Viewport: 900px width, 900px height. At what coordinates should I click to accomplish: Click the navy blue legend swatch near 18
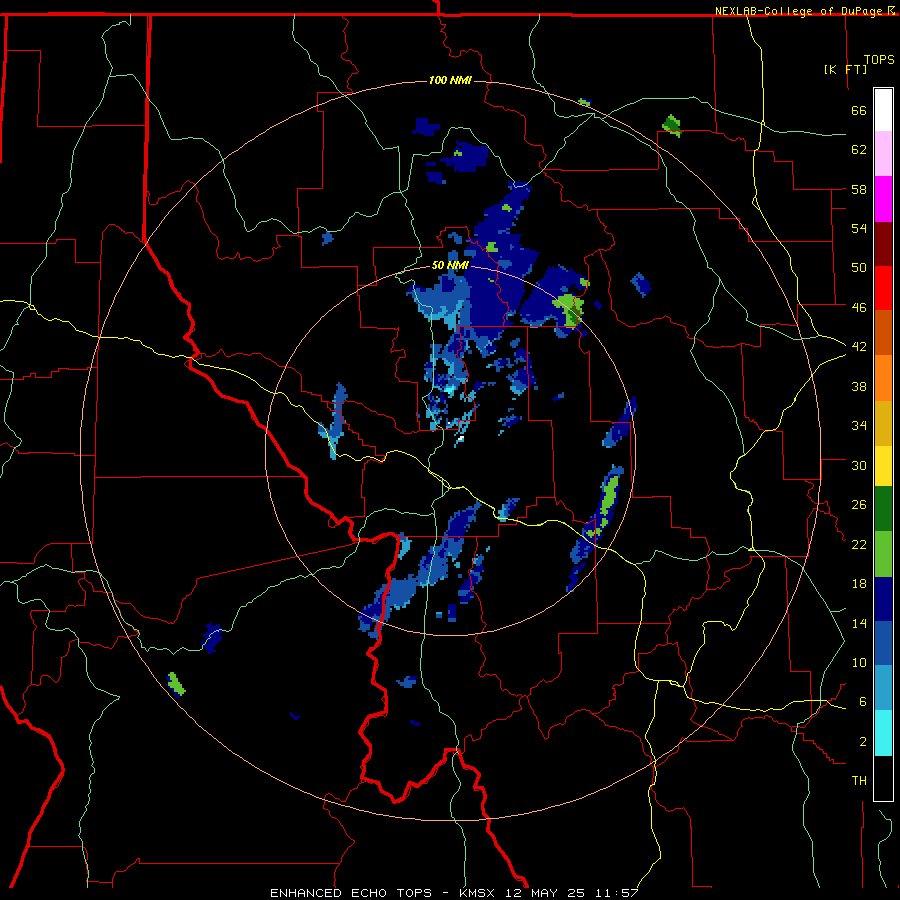click(x=883, y=599)
